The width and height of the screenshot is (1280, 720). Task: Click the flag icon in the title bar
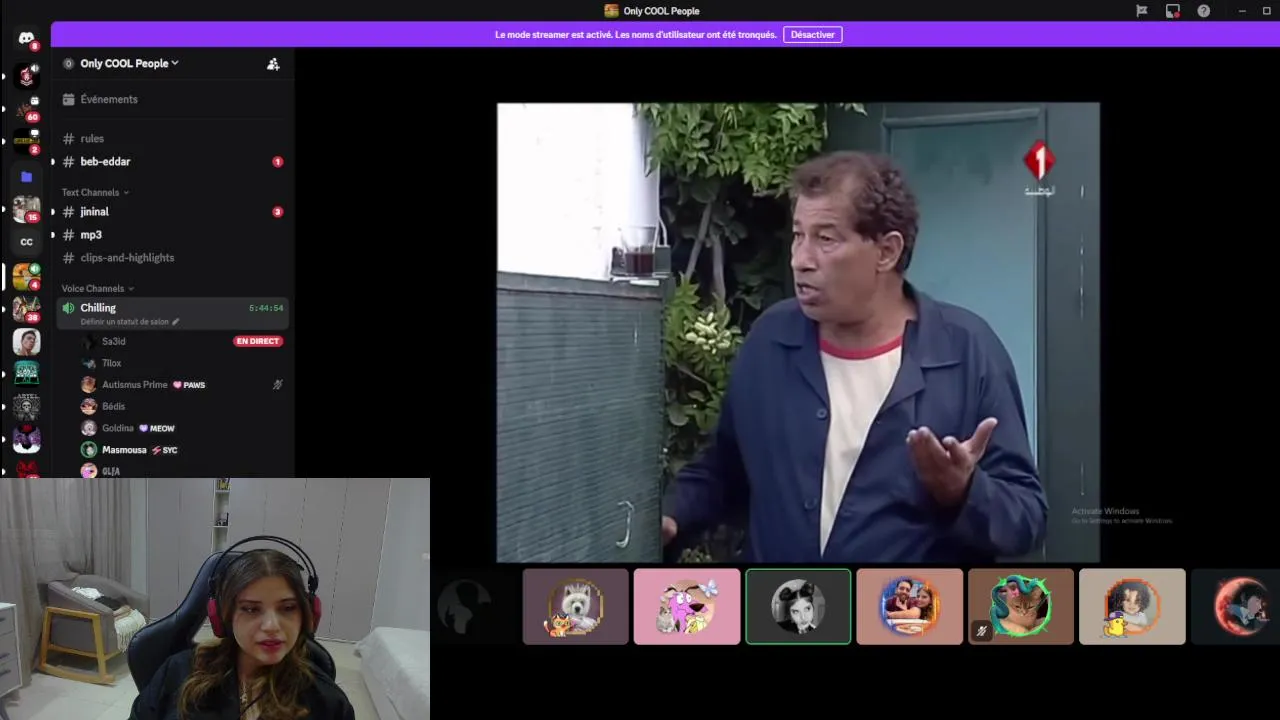point(1142,11)
